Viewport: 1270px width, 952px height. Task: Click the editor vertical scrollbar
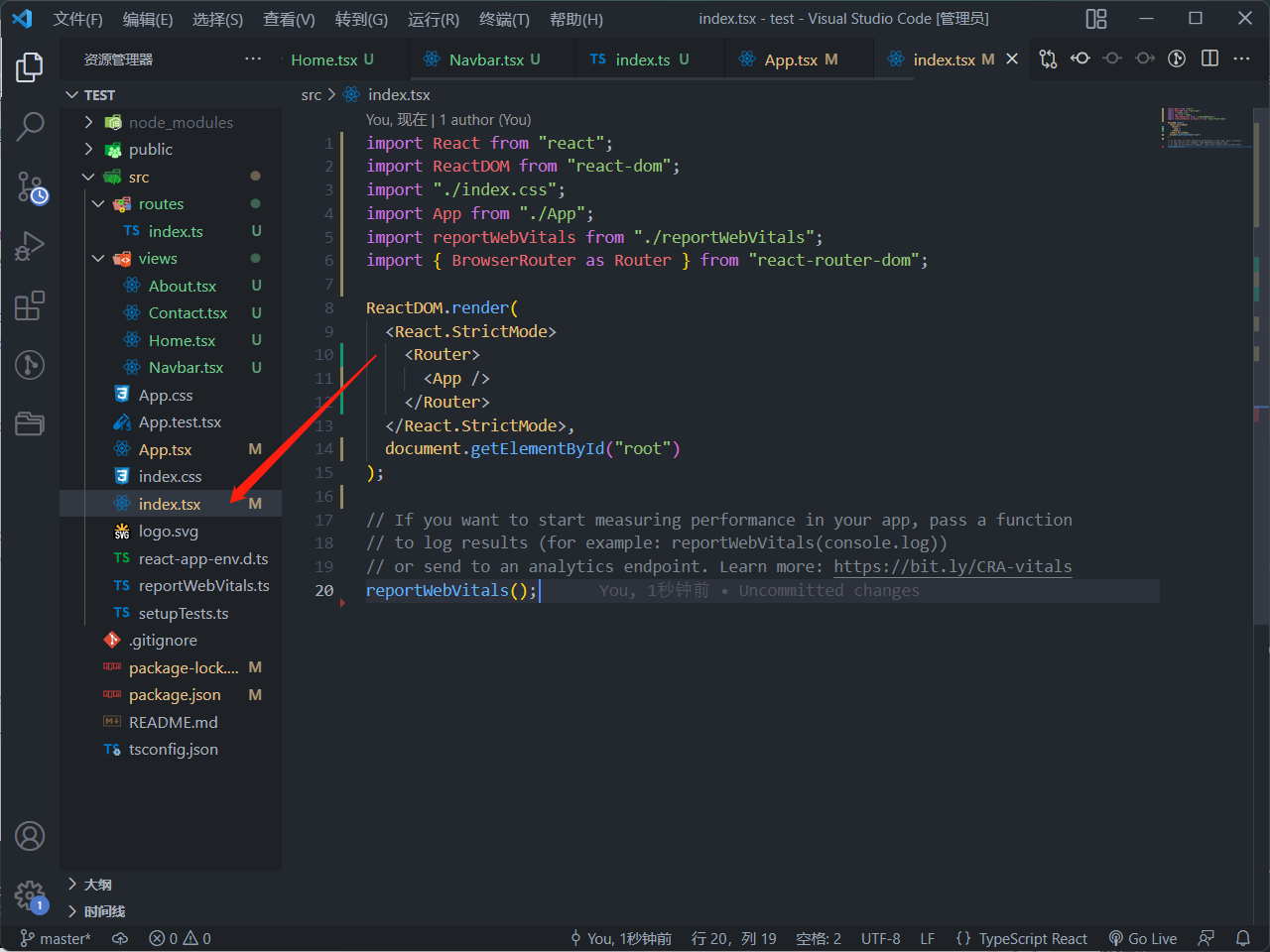tap(1262, 365)
